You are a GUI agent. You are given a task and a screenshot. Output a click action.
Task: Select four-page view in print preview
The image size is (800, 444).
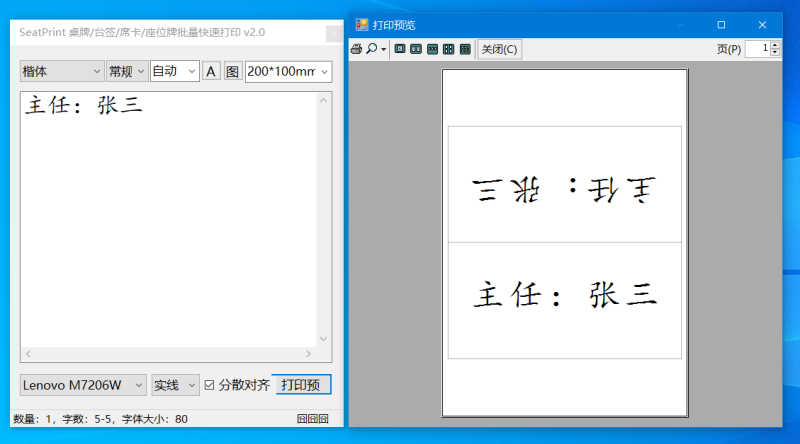448,49
